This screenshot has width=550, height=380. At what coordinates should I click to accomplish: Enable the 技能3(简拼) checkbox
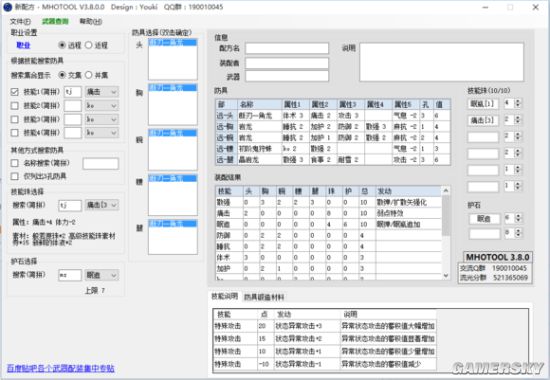coord(14,119)
